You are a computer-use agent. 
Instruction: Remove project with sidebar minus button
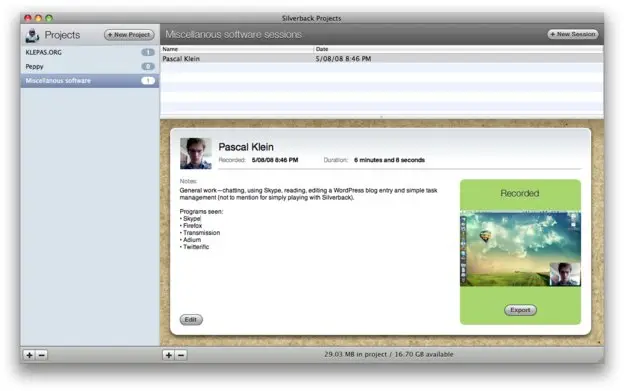click(x=42, y=355)
